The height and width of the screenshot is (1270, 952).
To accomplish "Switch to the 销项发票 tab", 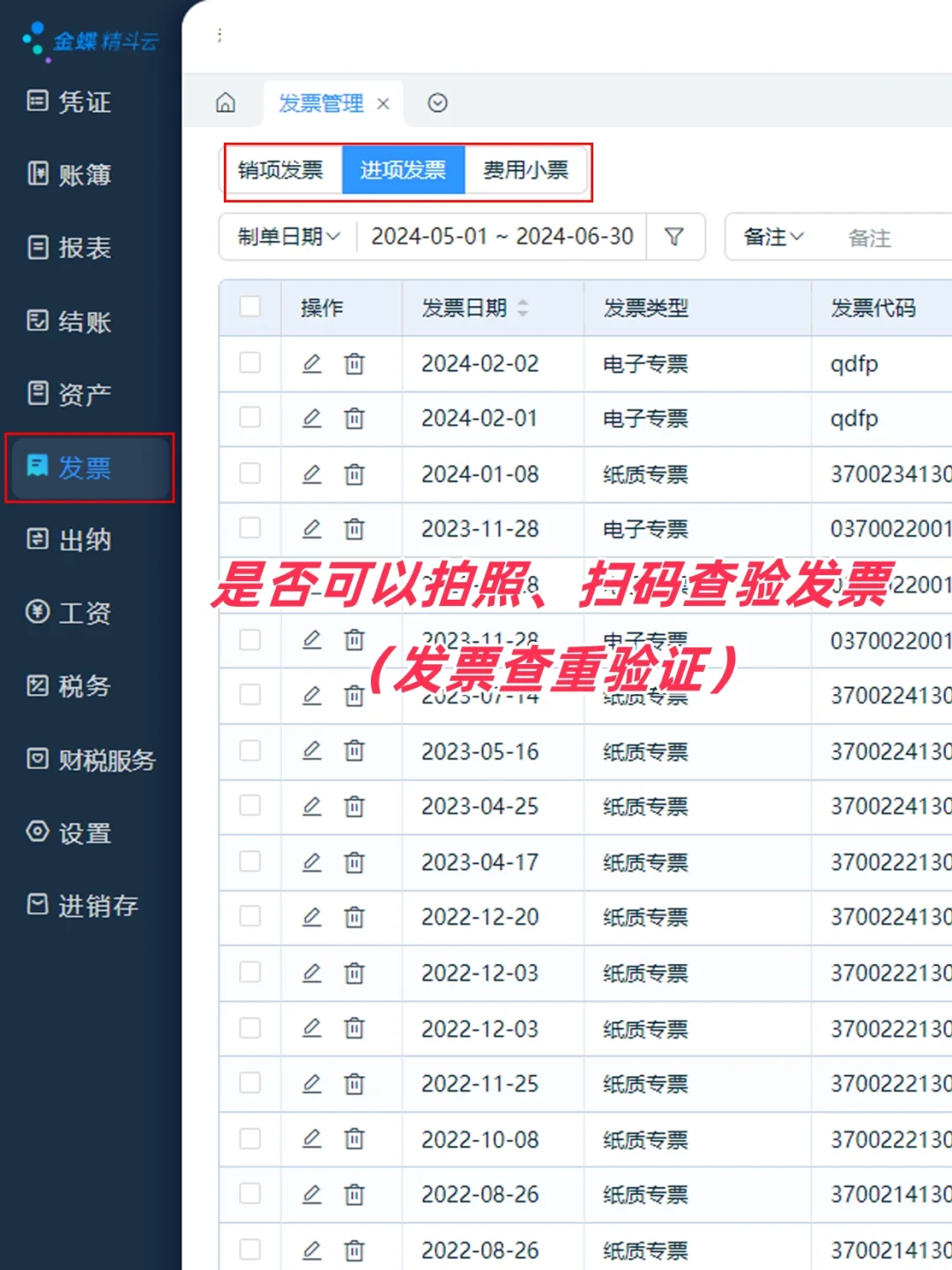I will pyautogui.click(x=280, y=169).
